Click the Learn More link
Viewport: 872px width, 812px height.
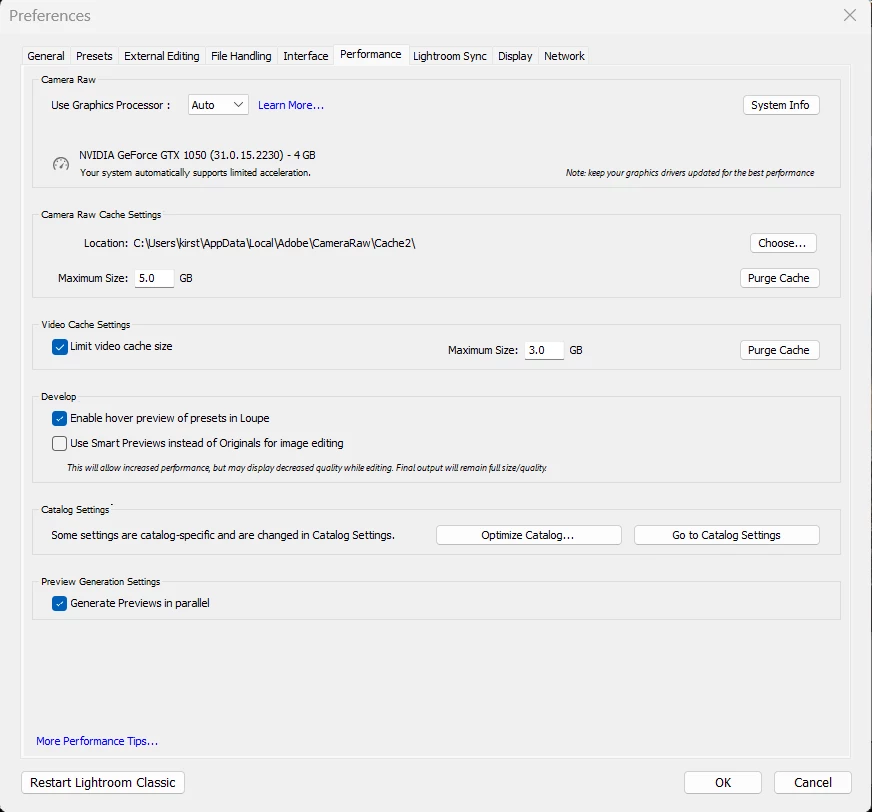[290, 105]
